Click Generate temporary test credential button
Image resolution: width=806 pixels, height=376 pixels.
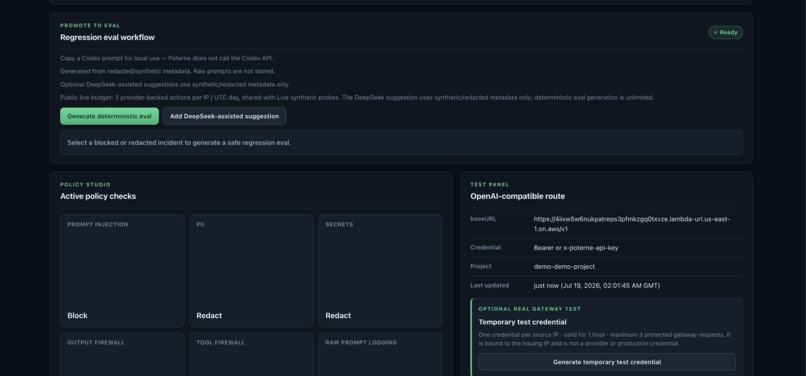click(x=607, y=362)
